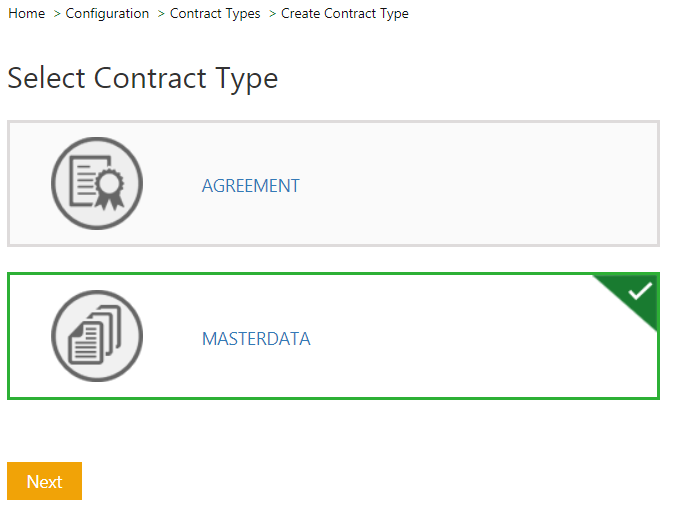This screenshot has height=506, width=673.
Task: Click the Masterdata stacked documents icon
Action: [x=97, y=336]
